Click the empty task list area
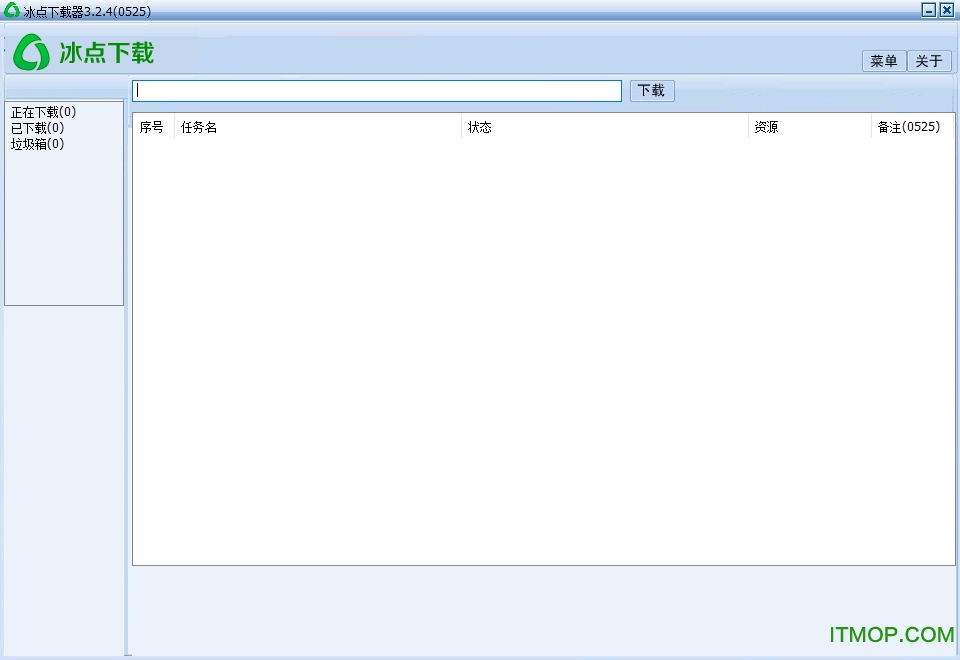This screenshot has width=960, height=660. click(543, 350)
